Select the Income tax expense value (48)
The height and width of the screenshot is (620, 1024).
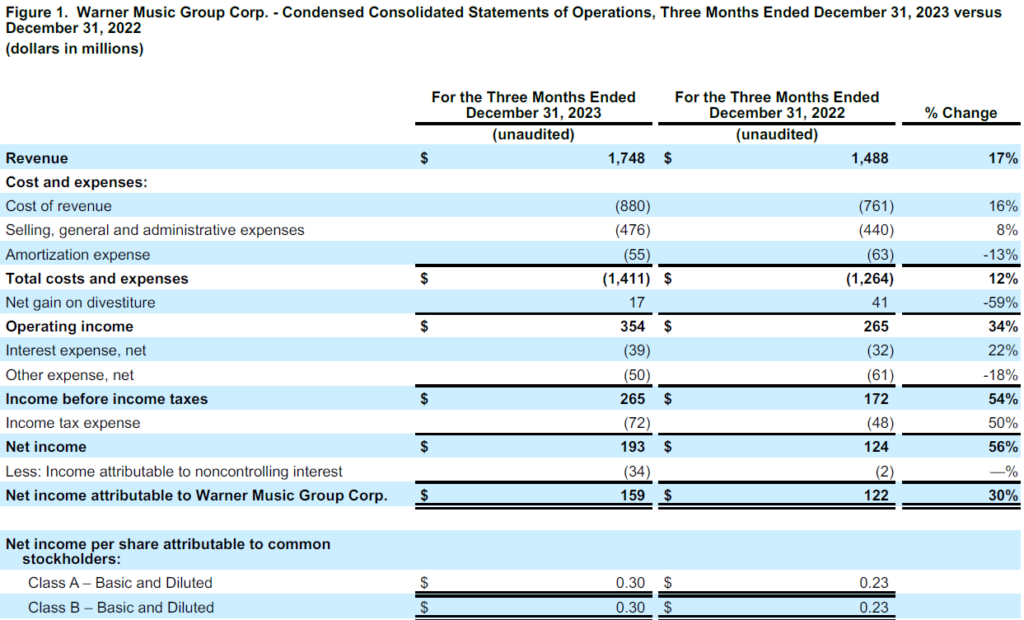[880, 423]
